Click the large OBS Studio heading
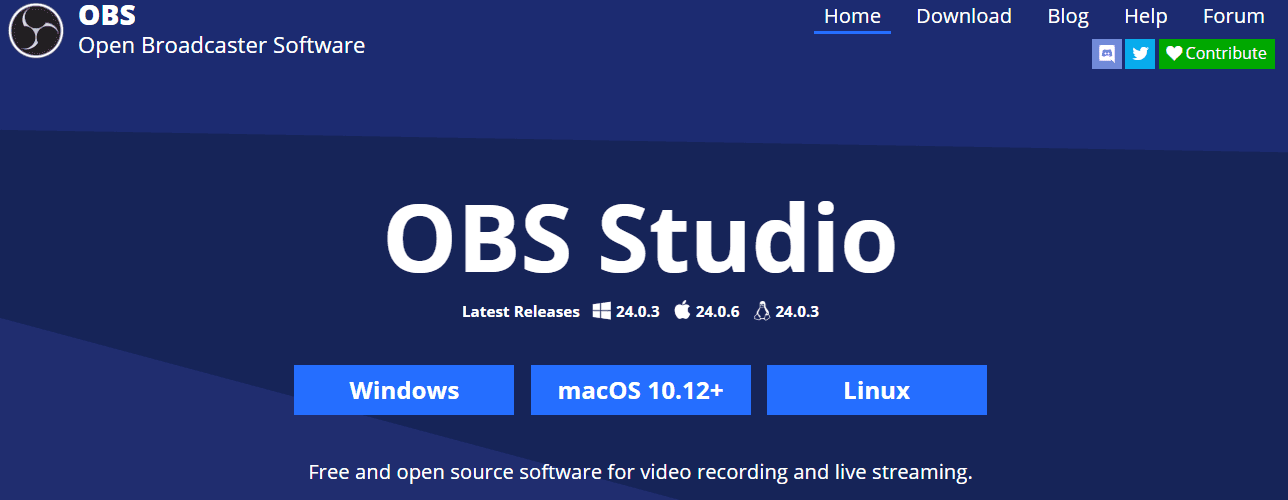 tap(640, 238)
